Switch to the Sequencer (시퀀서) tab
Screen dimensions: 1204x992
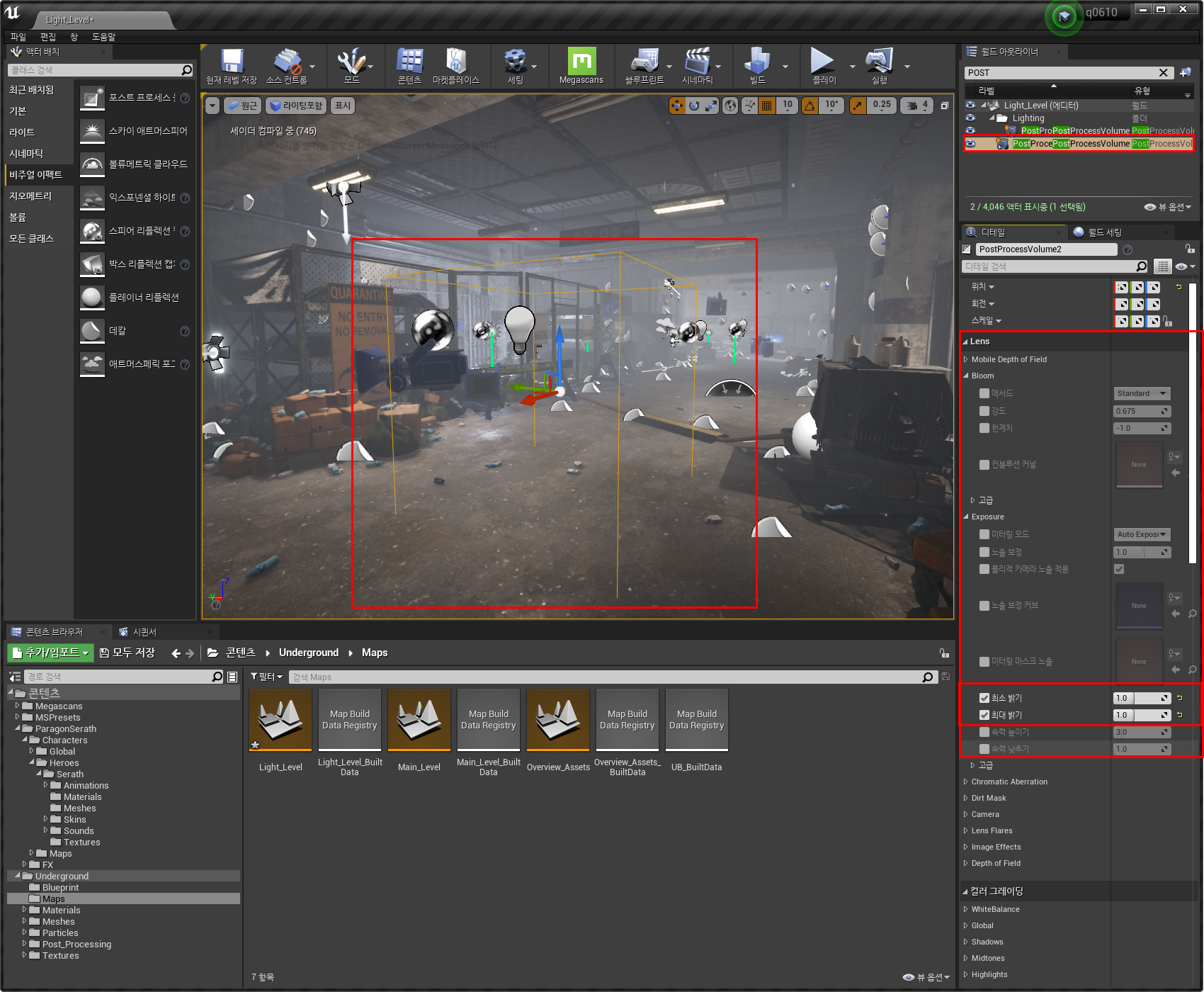(x=144, y=632)
